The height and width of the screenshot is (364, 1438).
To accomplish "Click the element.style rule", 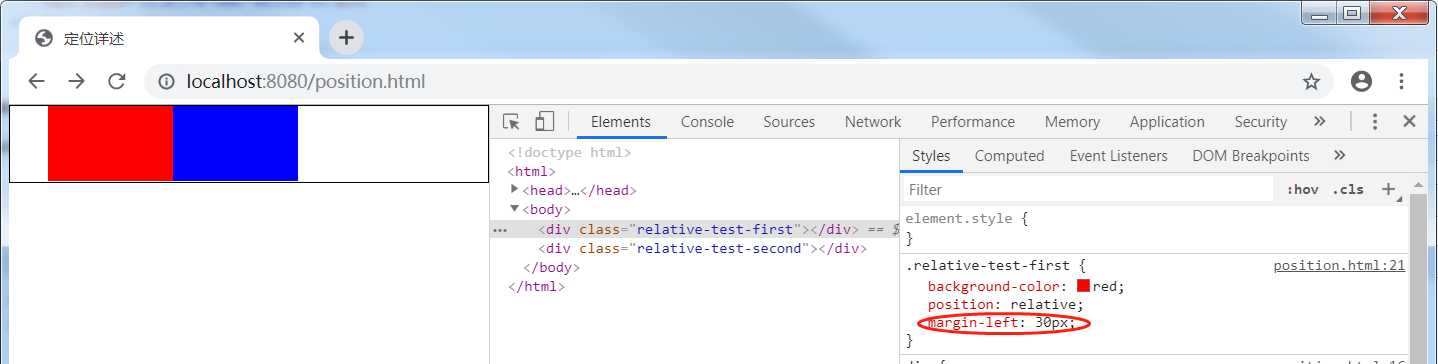I will point(958,218).
